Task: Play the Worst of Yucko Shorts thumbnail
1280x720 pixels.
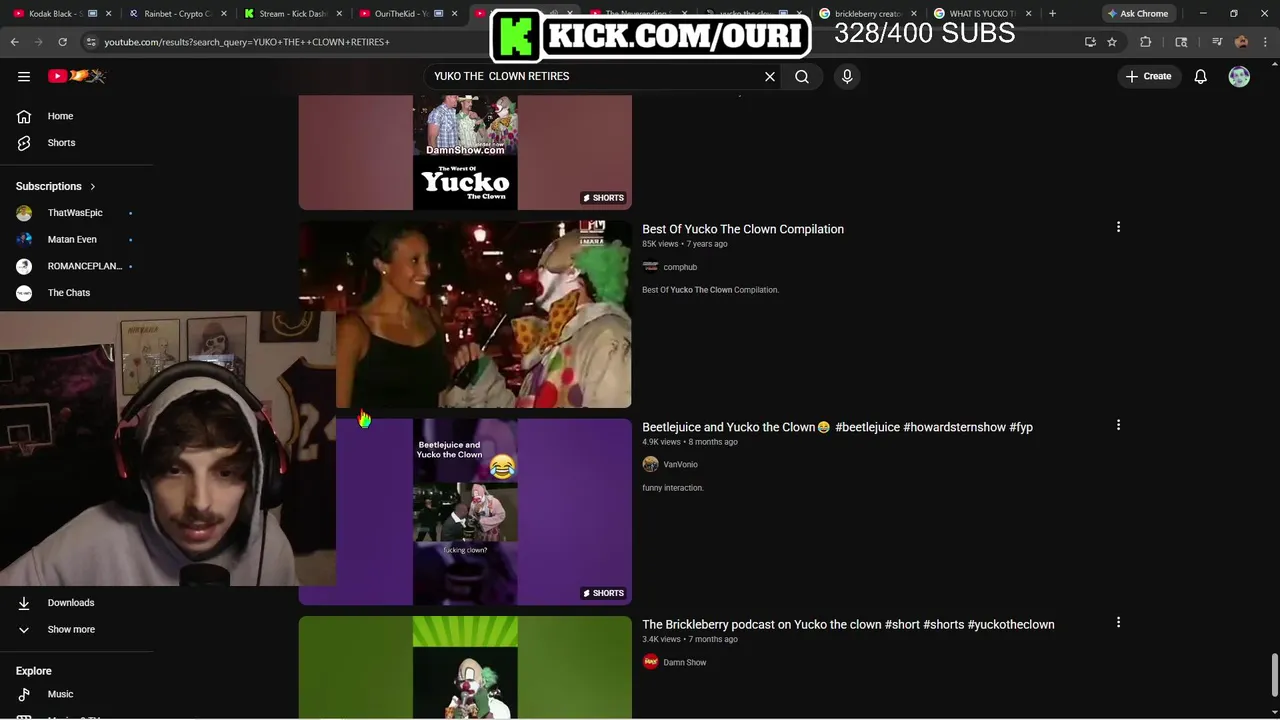Action: [x=465, y=153]
